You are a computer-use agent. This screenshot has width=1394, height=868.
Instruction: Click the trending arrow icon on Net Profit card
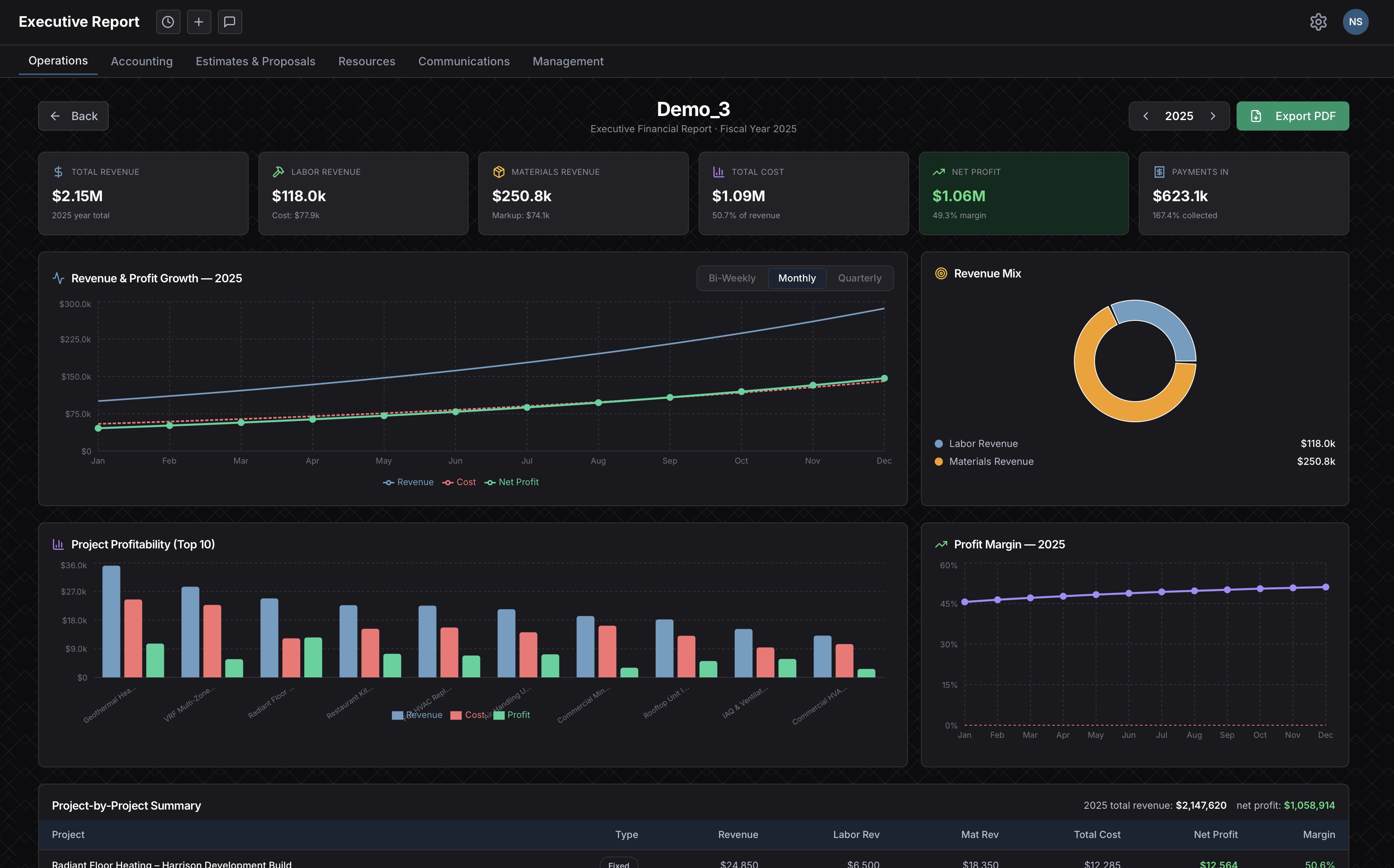pos(939,172)
